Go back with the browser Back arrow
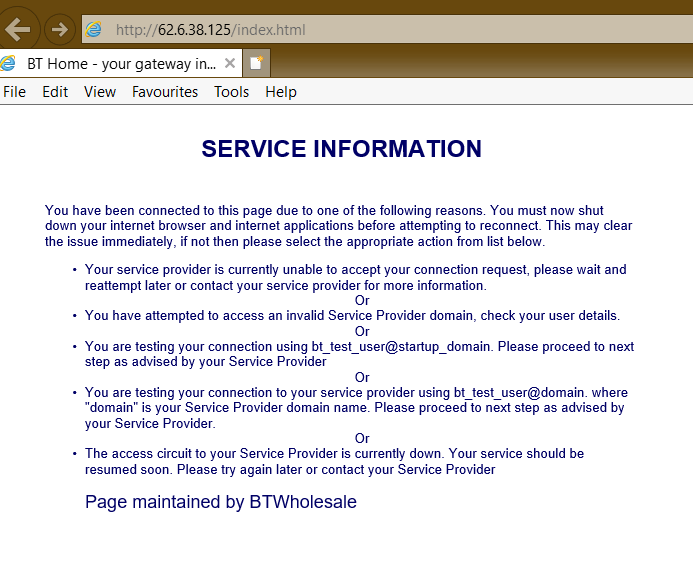 pos(18,30)
